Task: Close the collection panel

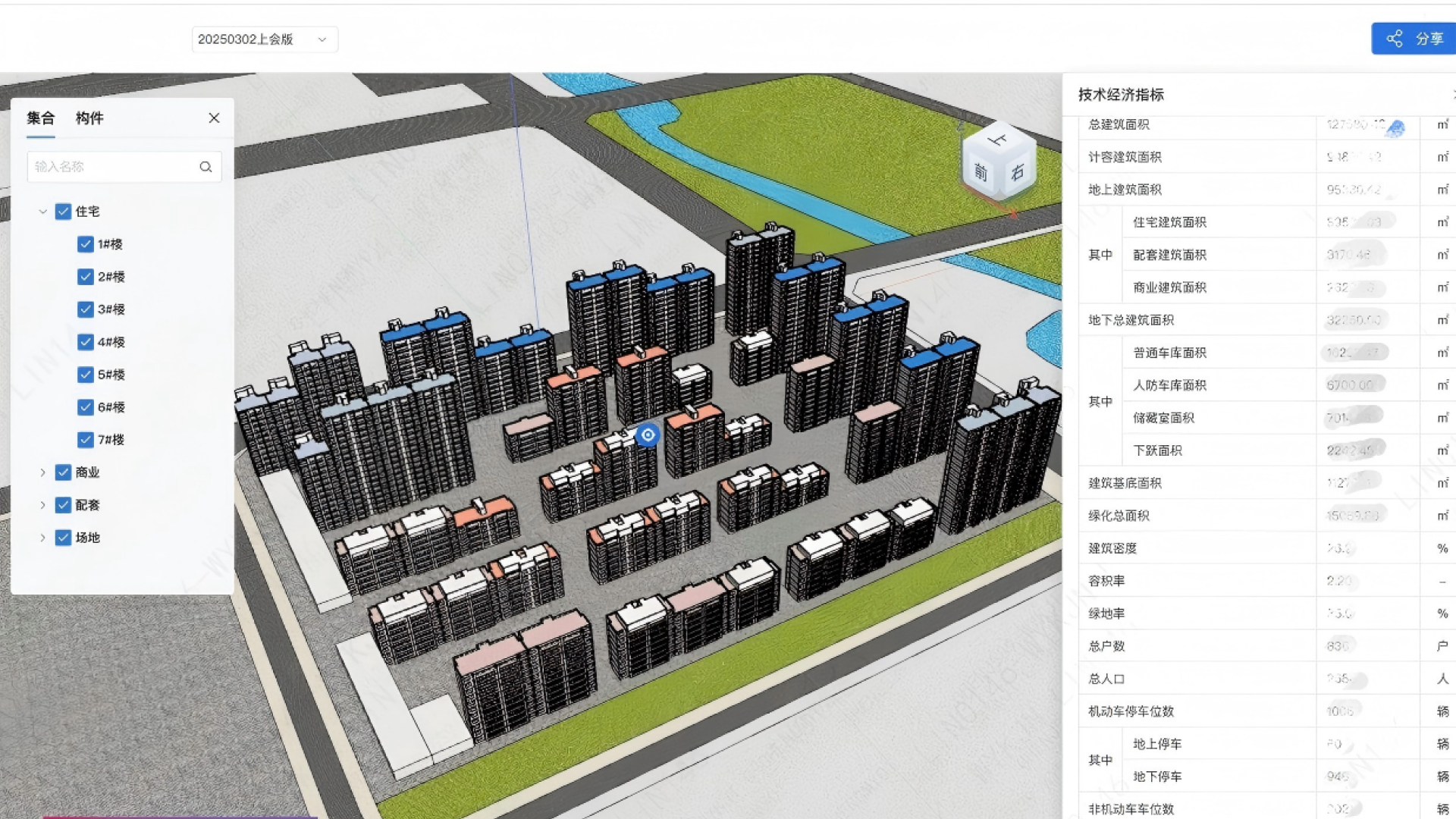Action: coord(214,118)
